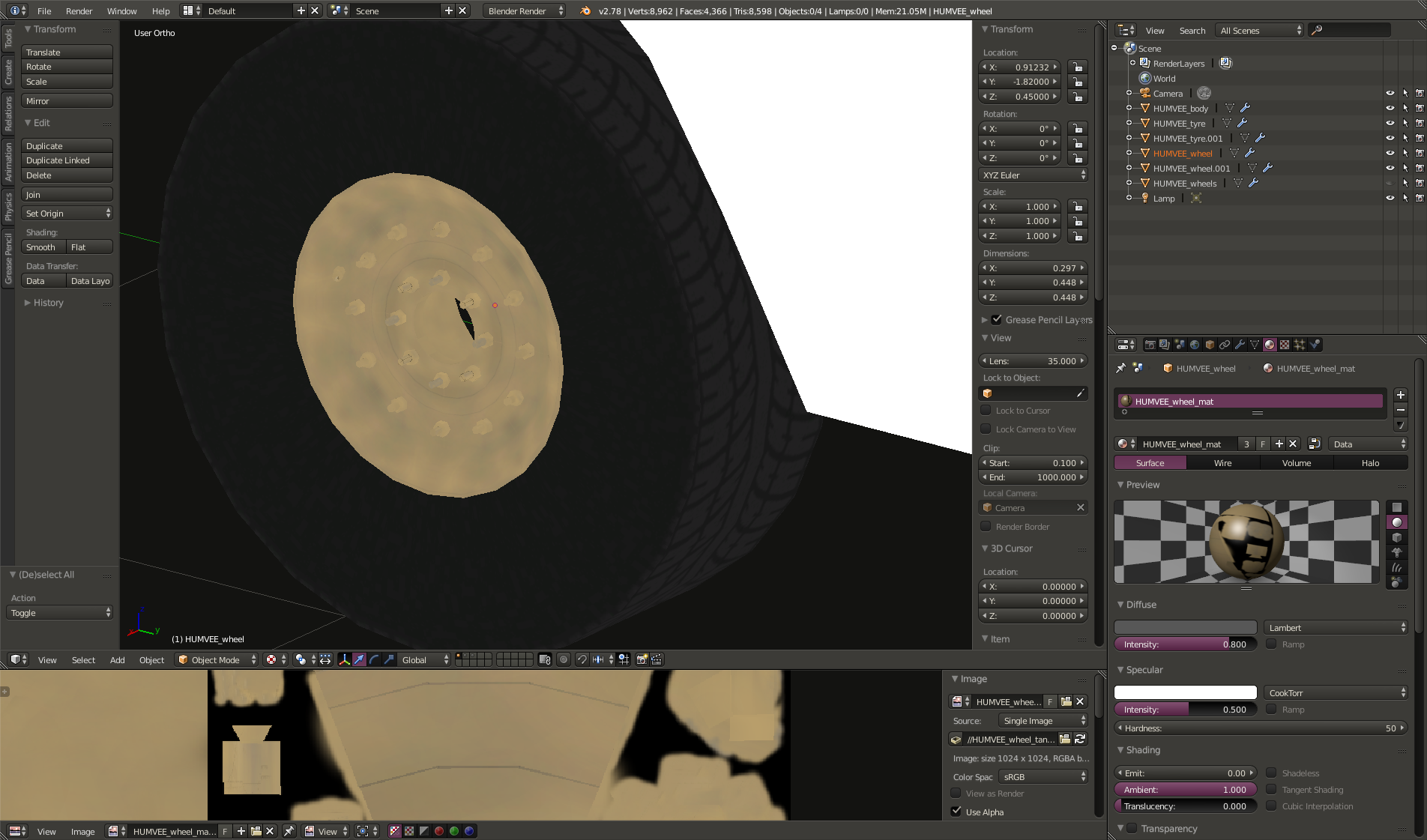Viewport: 1427px width, 840px height.
Task: Add a new material slot with plus button
Action: pyautogui.click(x=1400, y=395)
